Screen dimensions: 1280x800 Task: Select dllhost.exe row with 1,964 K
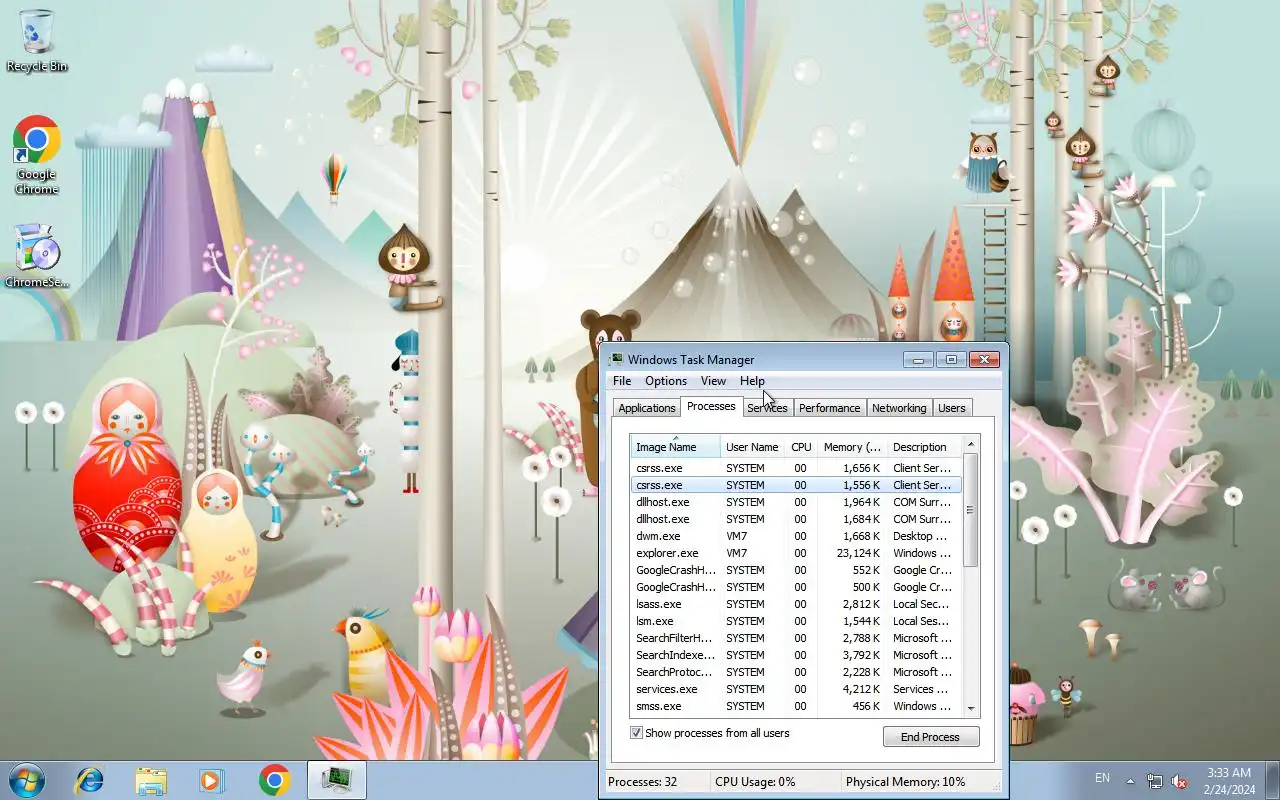pyautogui.click(x=796, y=502)
